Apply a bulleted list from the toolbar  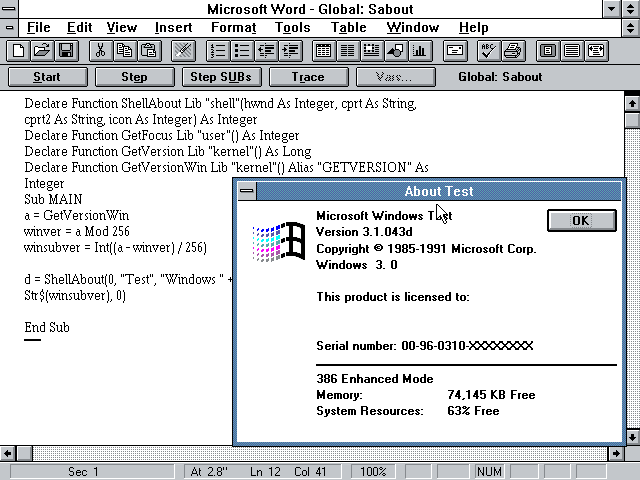point(242,51)
